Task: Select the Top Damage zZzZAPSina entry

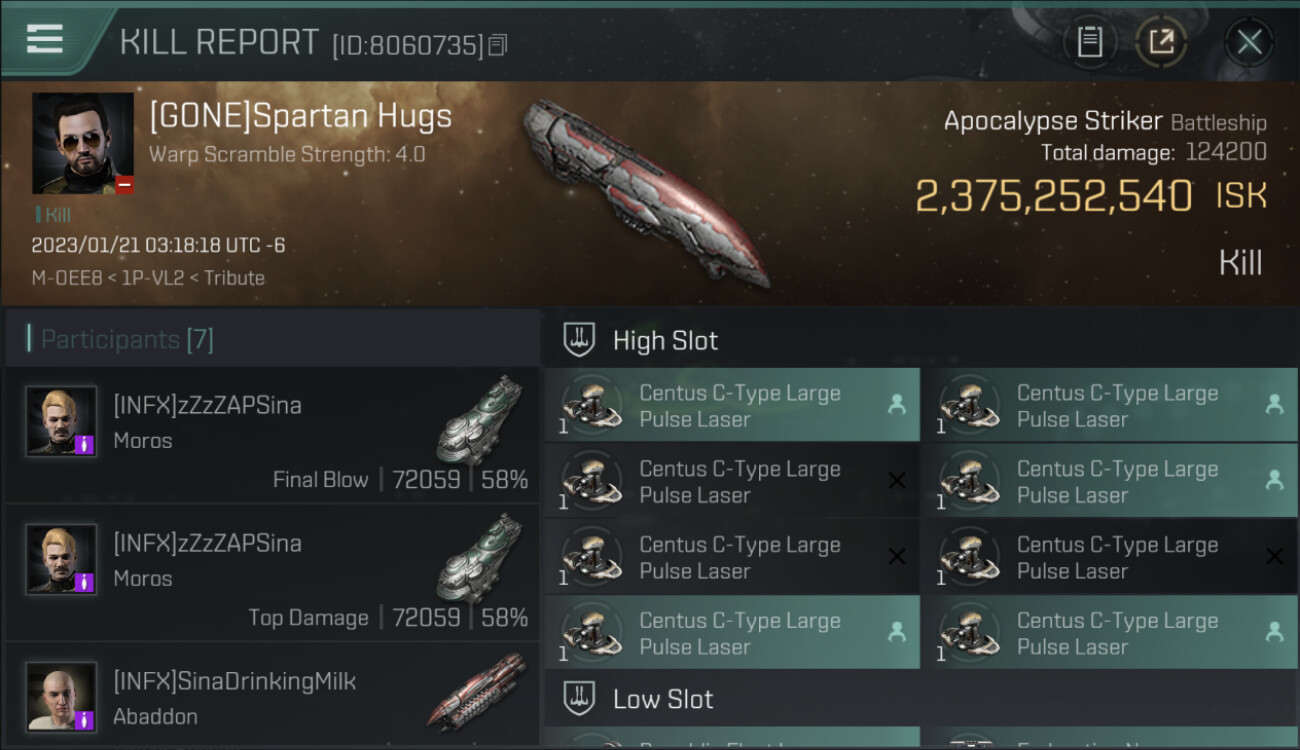Action: pos(270,575)
